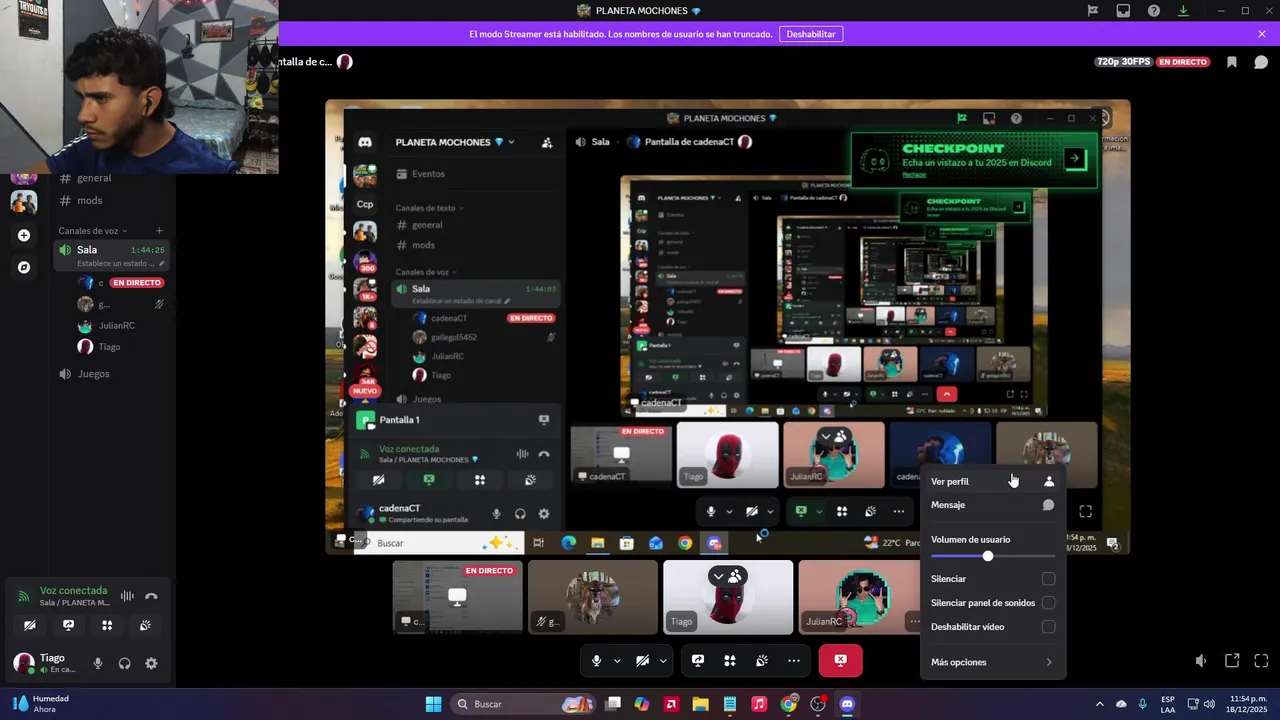This screenshot has height=720, width=1280.
Task: Select the Tiago participant tile
Action: click(x=728, y=597)
